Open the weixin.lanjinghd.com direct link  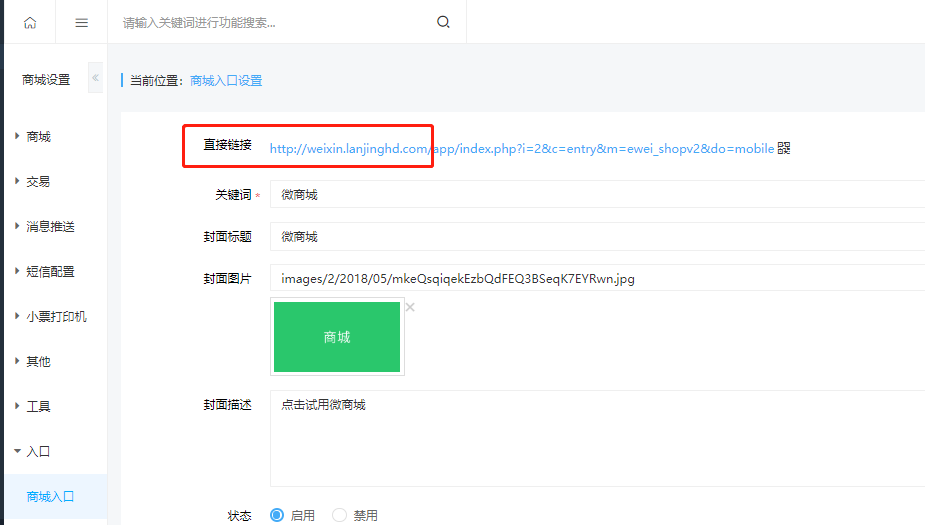[x=521, y=149]
